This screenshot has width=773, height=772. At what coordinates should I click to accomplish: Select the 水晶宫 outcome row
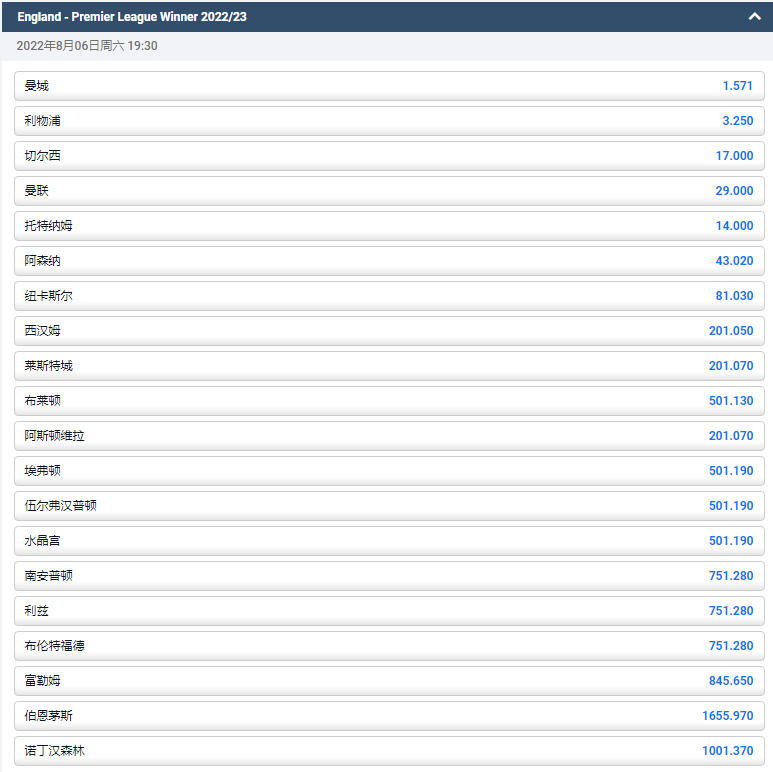[389, 541]
